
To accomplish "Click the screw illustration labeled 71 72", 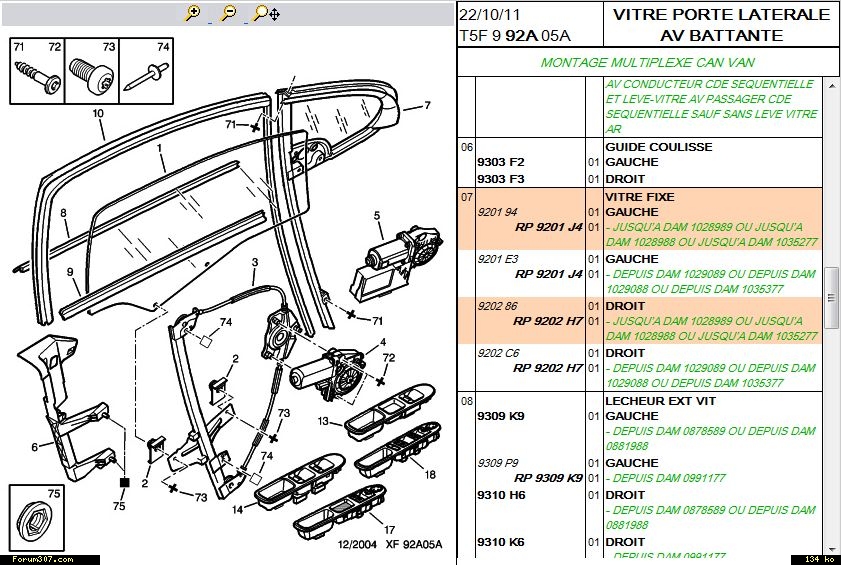I will pos(35,78).
